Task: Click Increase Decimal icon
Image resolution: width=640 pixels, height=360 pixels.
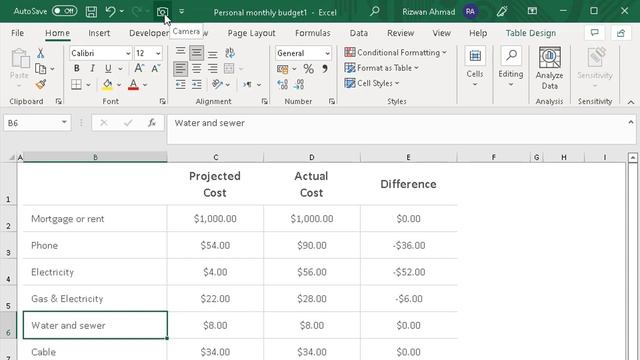Action: pos(282,84)
